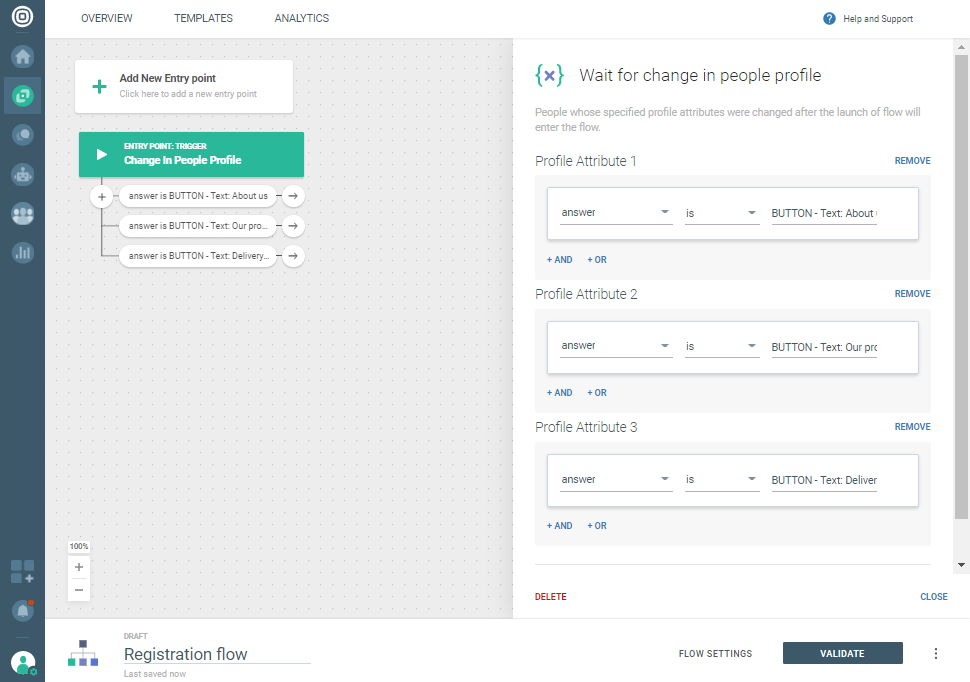Click the arrow next to Delivery... condition
Viewport: 970px width, 682px height.
(293, 256)
